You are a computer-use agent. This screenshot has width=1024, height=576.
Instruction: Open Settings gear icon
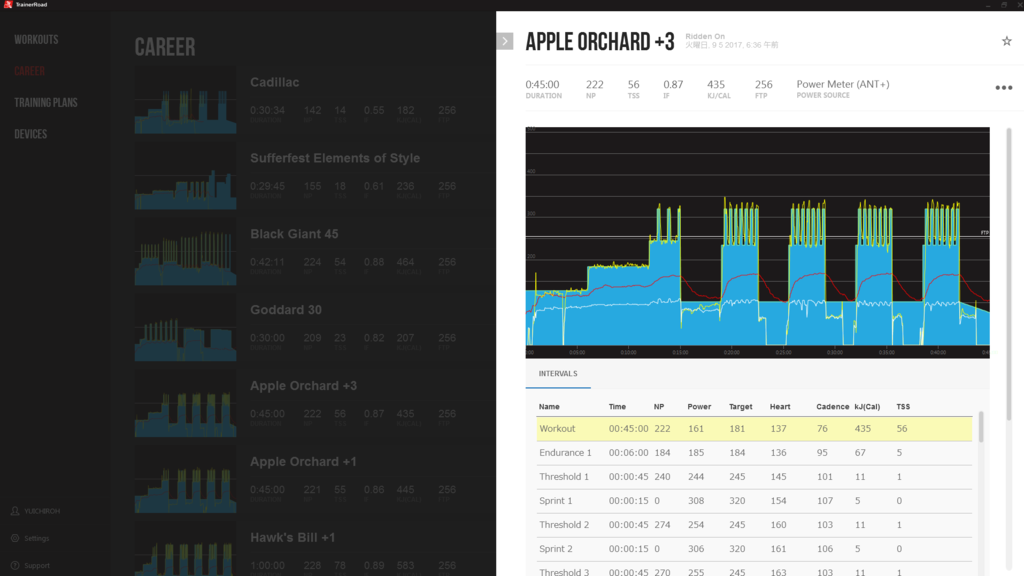15,538
